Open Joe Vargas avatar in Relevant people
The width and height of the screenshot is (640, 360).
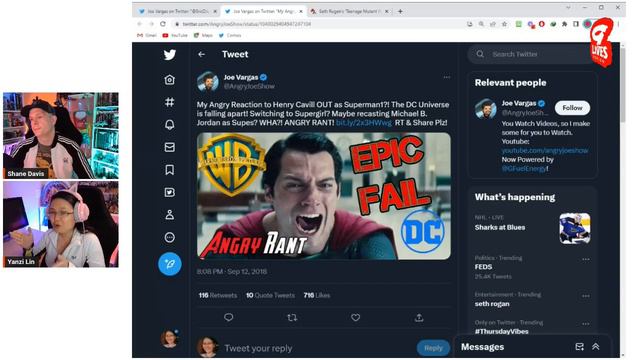(x=485, y=109)
